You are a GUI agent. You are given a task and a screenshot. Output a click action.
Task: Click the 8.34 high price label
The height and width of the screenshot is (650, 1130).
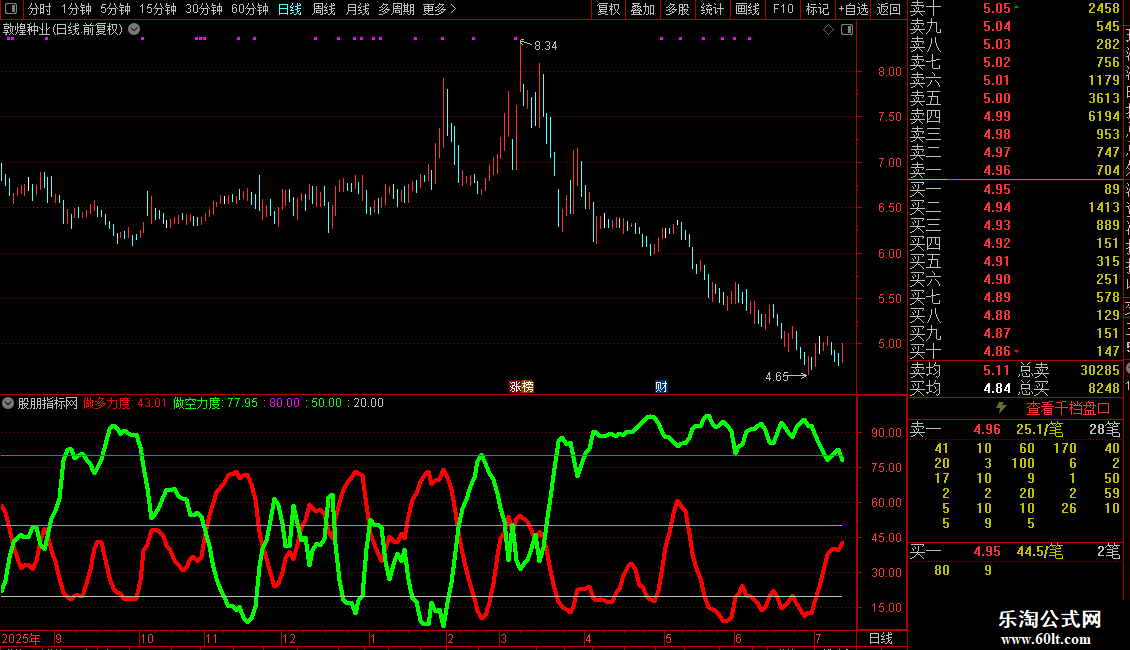[546, 45]
